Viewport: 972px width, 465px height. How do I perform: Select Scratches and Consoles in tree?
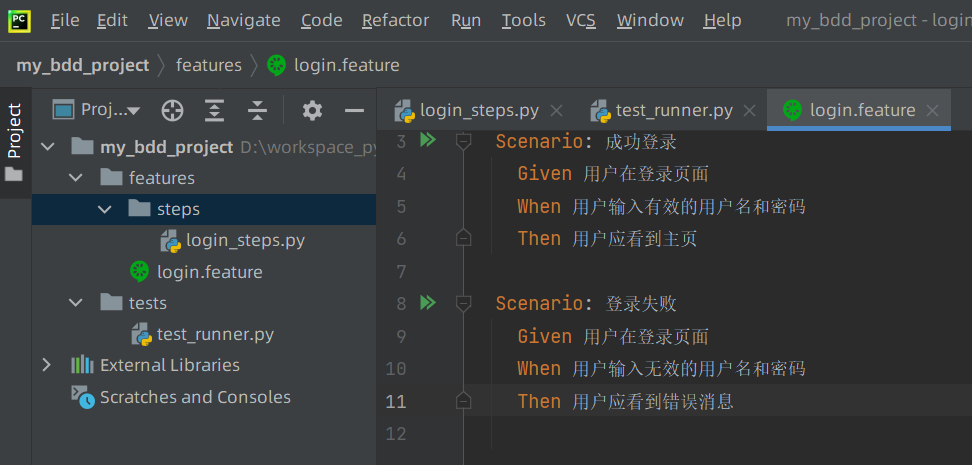[x=194, y=397]
